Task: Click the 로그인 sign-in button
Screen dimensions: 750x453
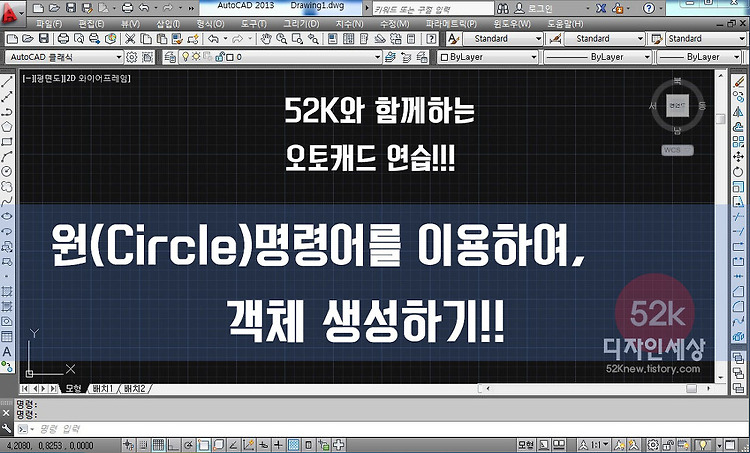Action: tap(534, 9)
